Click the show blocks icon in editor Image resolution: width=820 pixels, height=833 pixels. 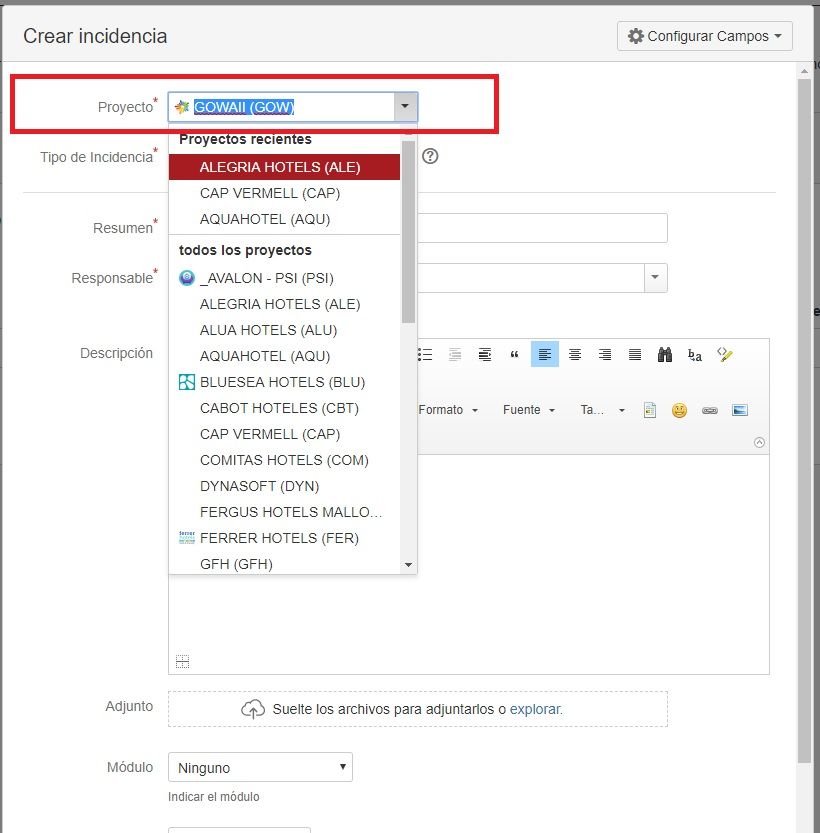pos(183,661)
